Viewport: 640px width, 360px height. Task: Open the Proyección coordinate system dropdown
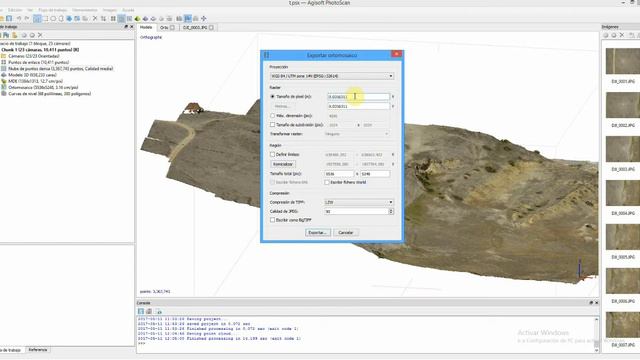click(x=331, y=76)
